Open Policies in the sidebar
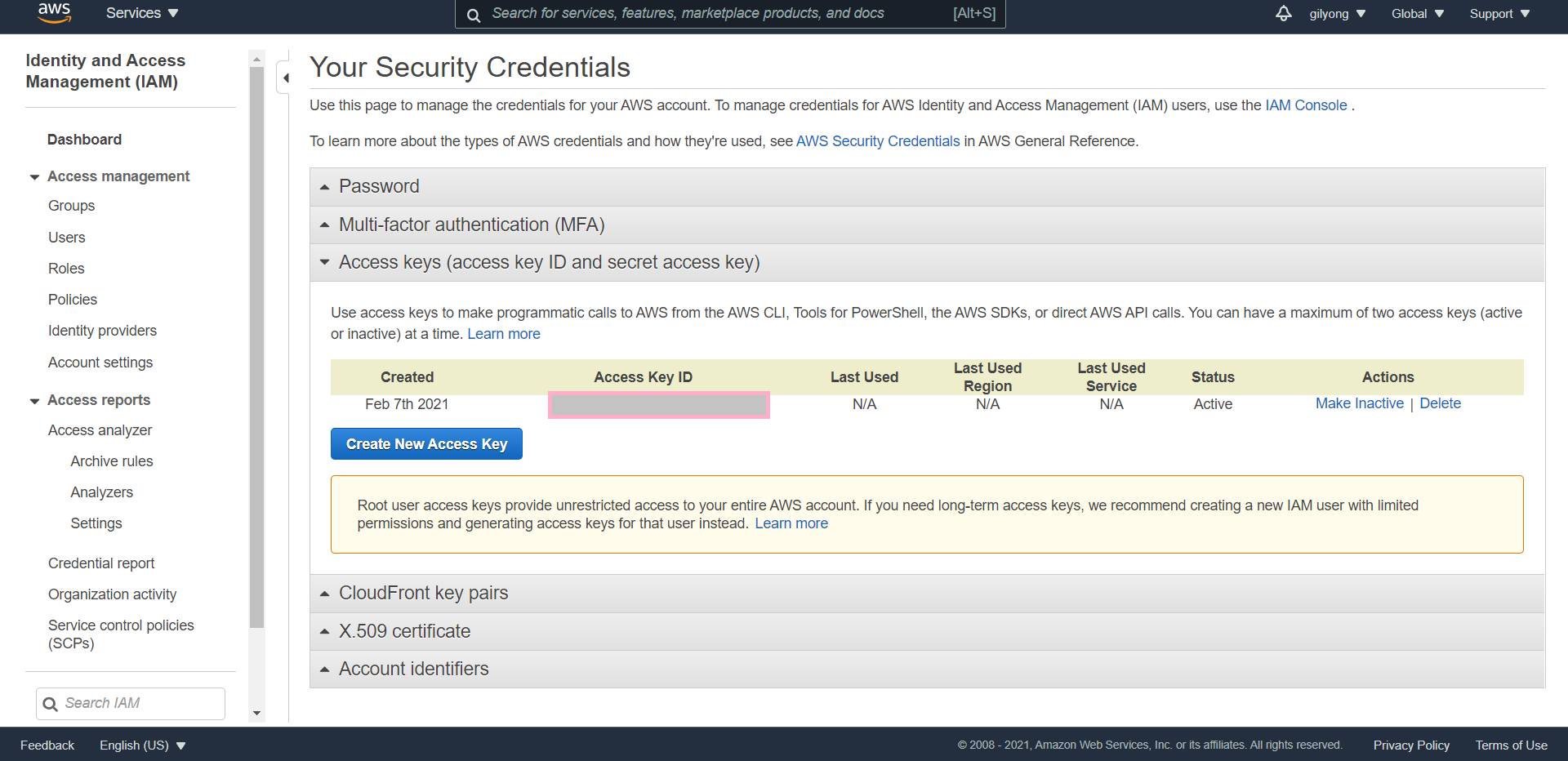This screenshot has width=1568, height=761. click(73, 300)
